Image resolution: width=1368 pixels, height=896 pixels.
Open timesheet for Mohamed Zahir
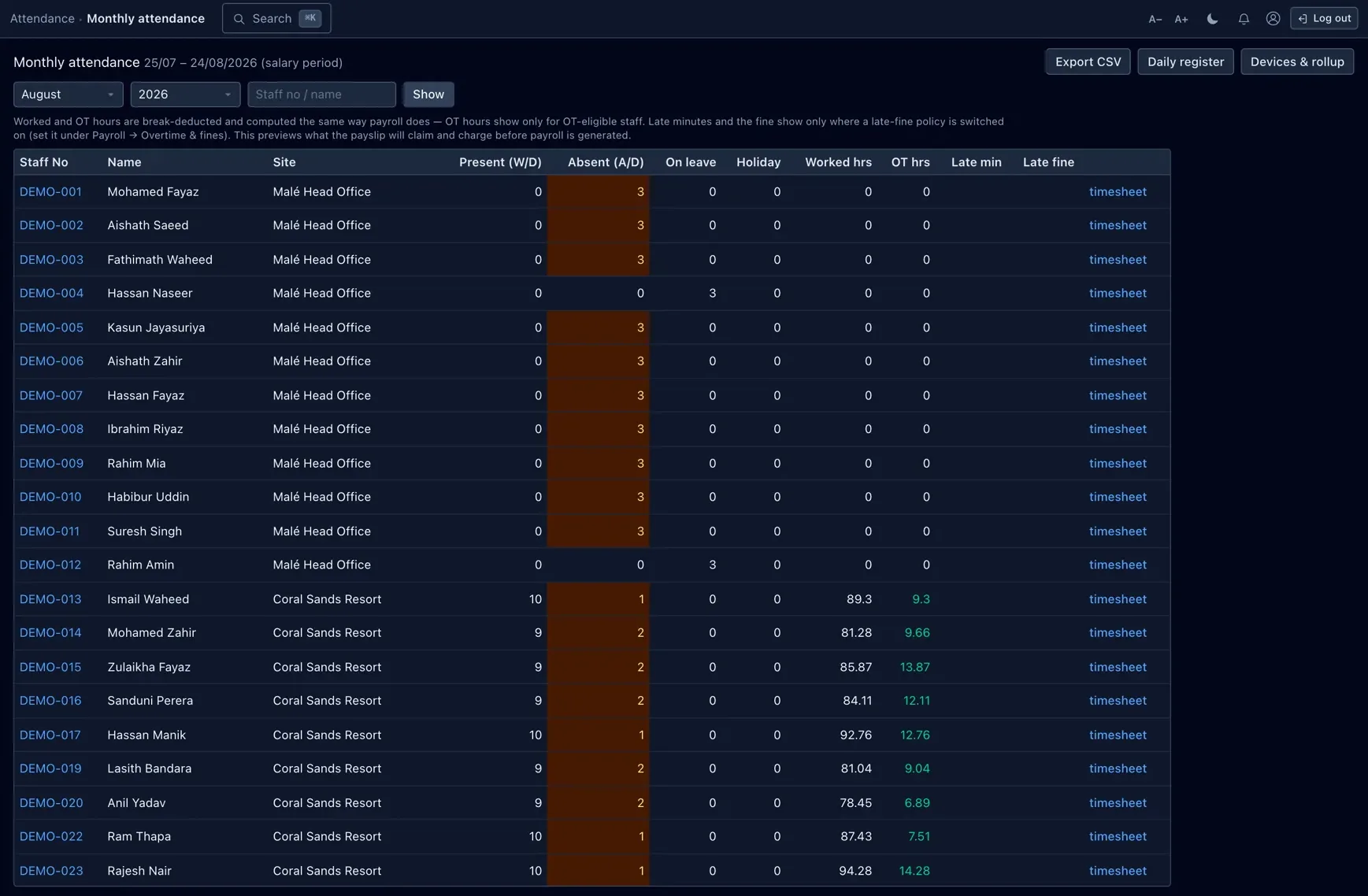tap(1118, 633)
